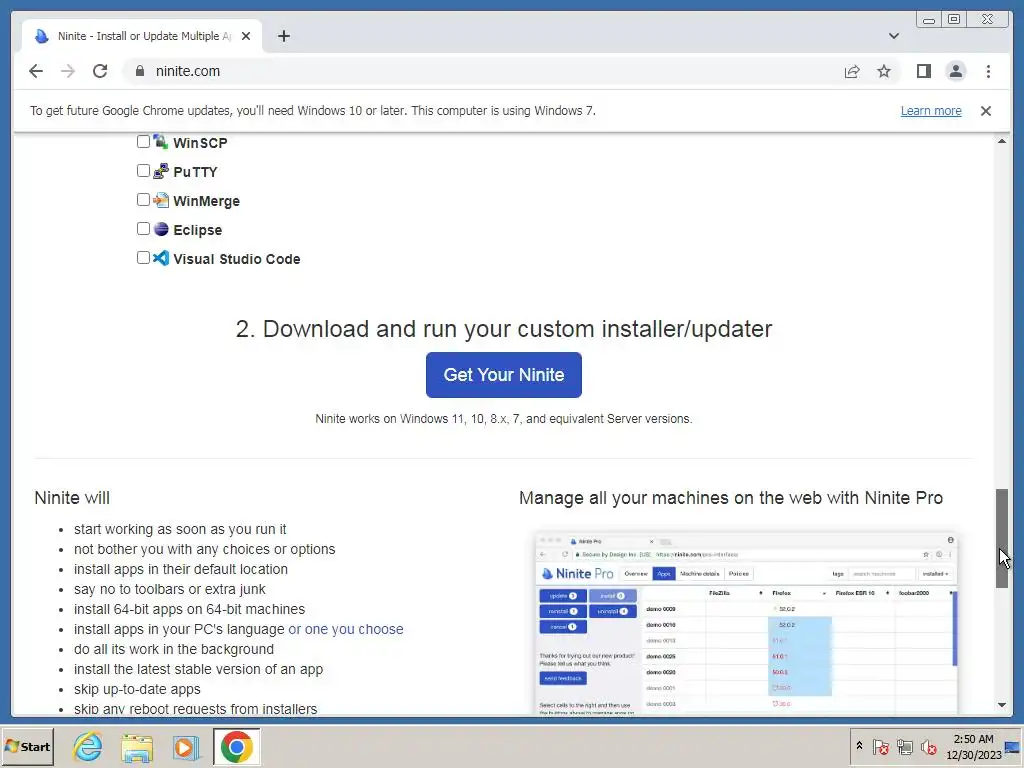
Task: Open the tab search dropdown
Action: click(x=894, y=36)
